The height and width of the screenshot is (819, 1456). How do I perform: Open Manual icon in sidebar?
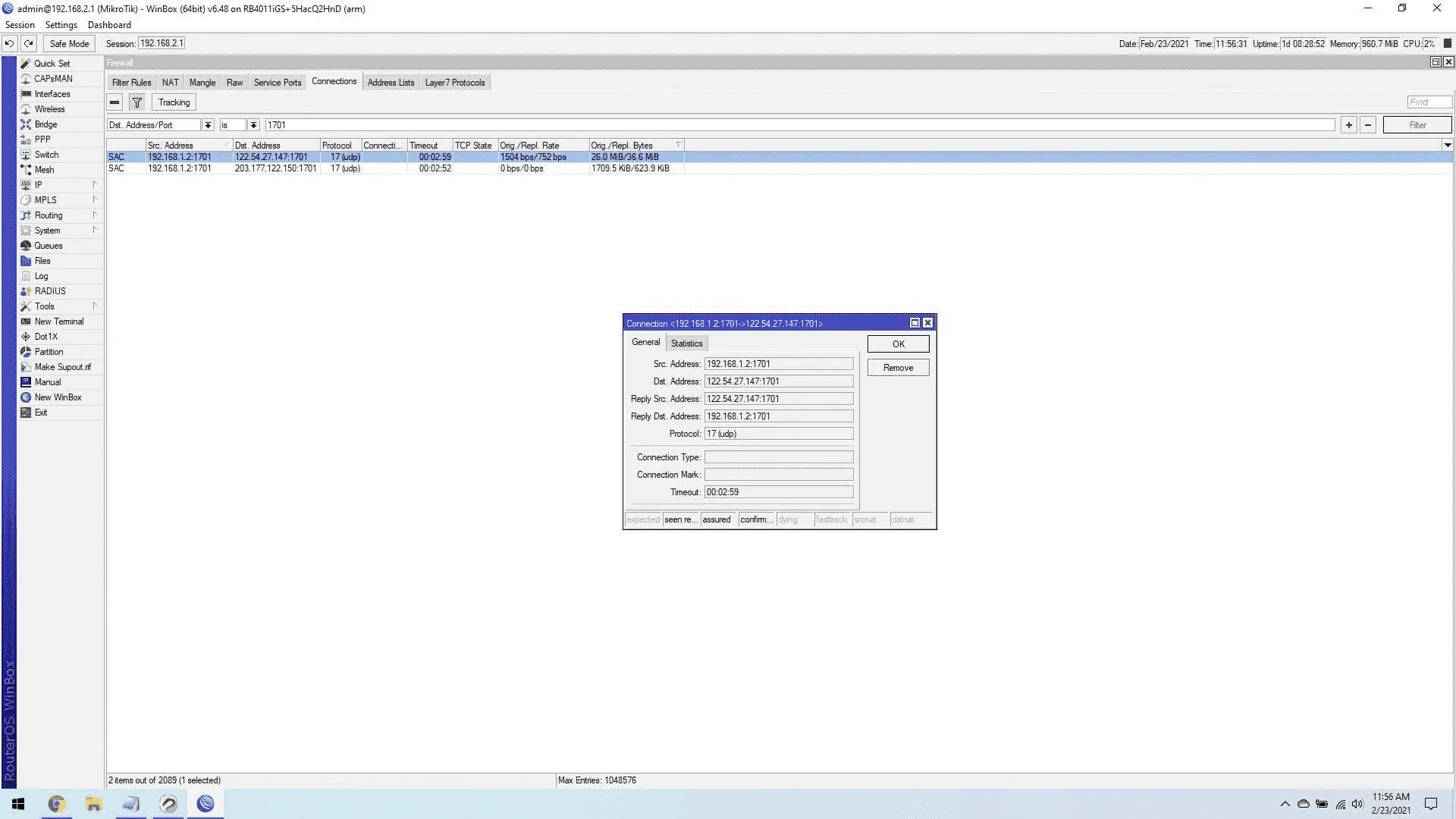(26, 382)
